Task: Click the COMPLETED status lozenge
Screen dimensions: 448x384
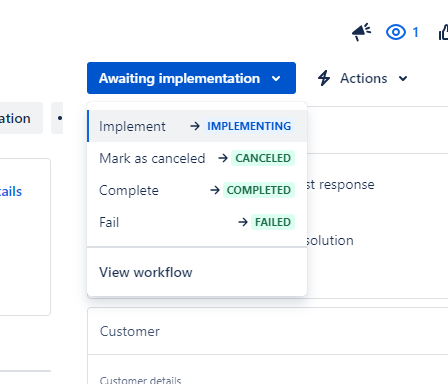Action: [259, 190]
